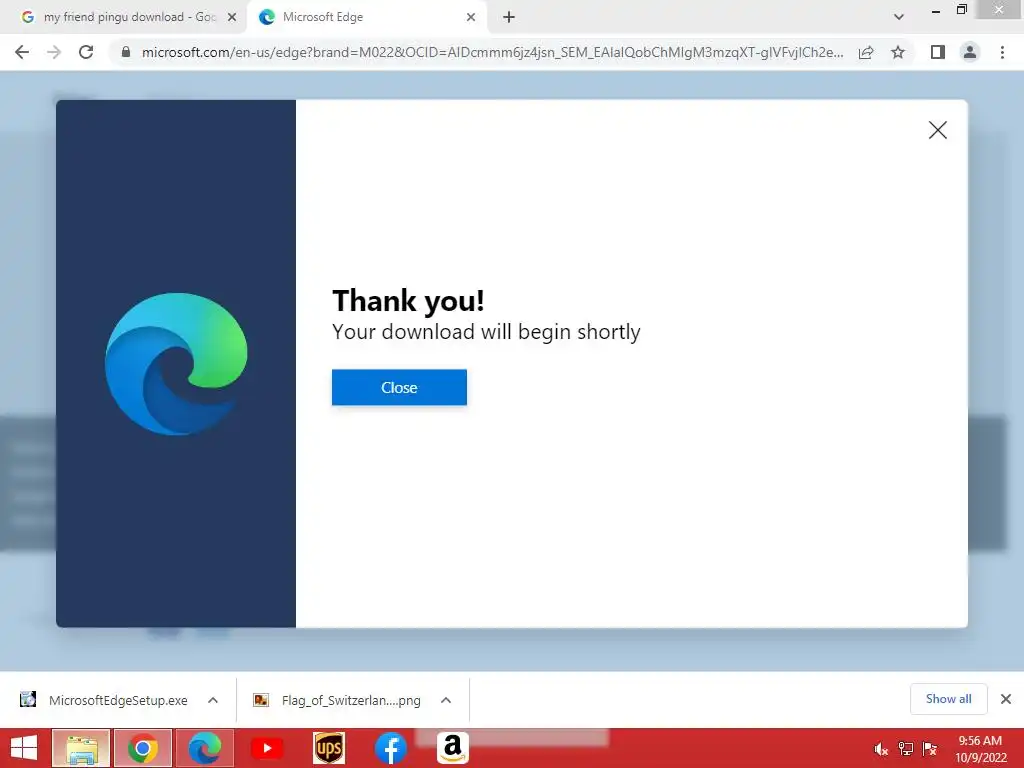Launch Microsoft Edge from the taskbar
Screen dimensions: 1024x768
205,748
